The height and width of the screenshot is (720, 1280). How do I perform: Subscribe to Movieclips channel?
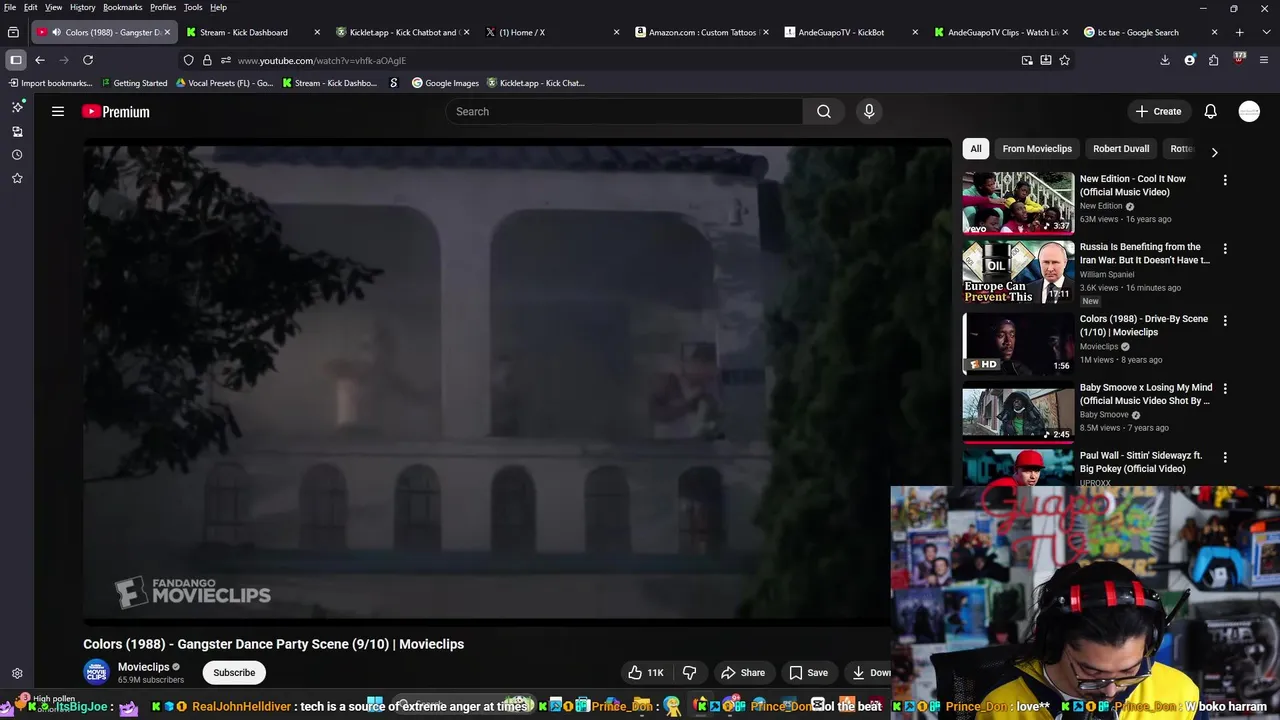click(x=234, y=673)
